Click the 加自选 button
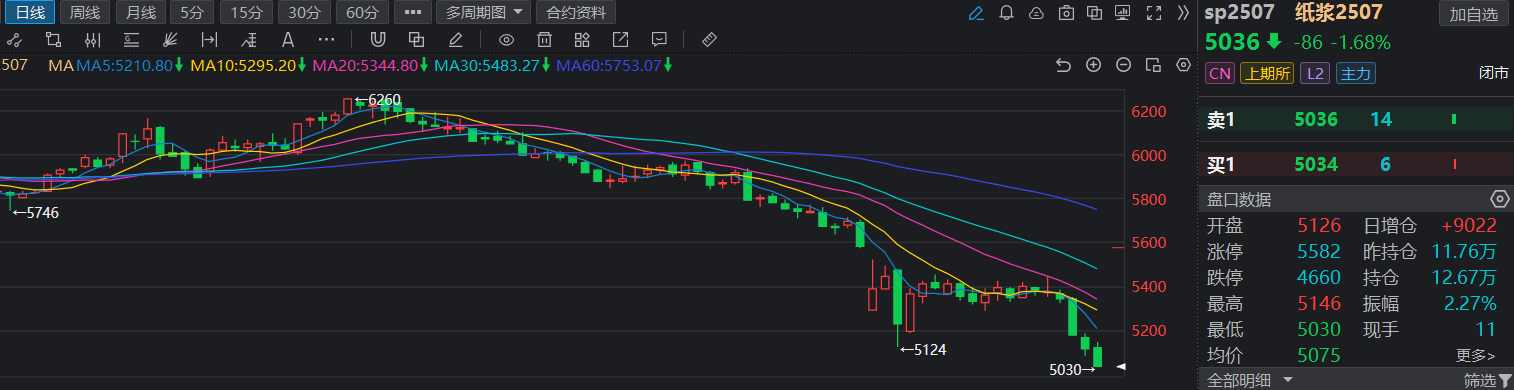The image size is (1514, 390). pyautogui.click(x=1474, y=14)
